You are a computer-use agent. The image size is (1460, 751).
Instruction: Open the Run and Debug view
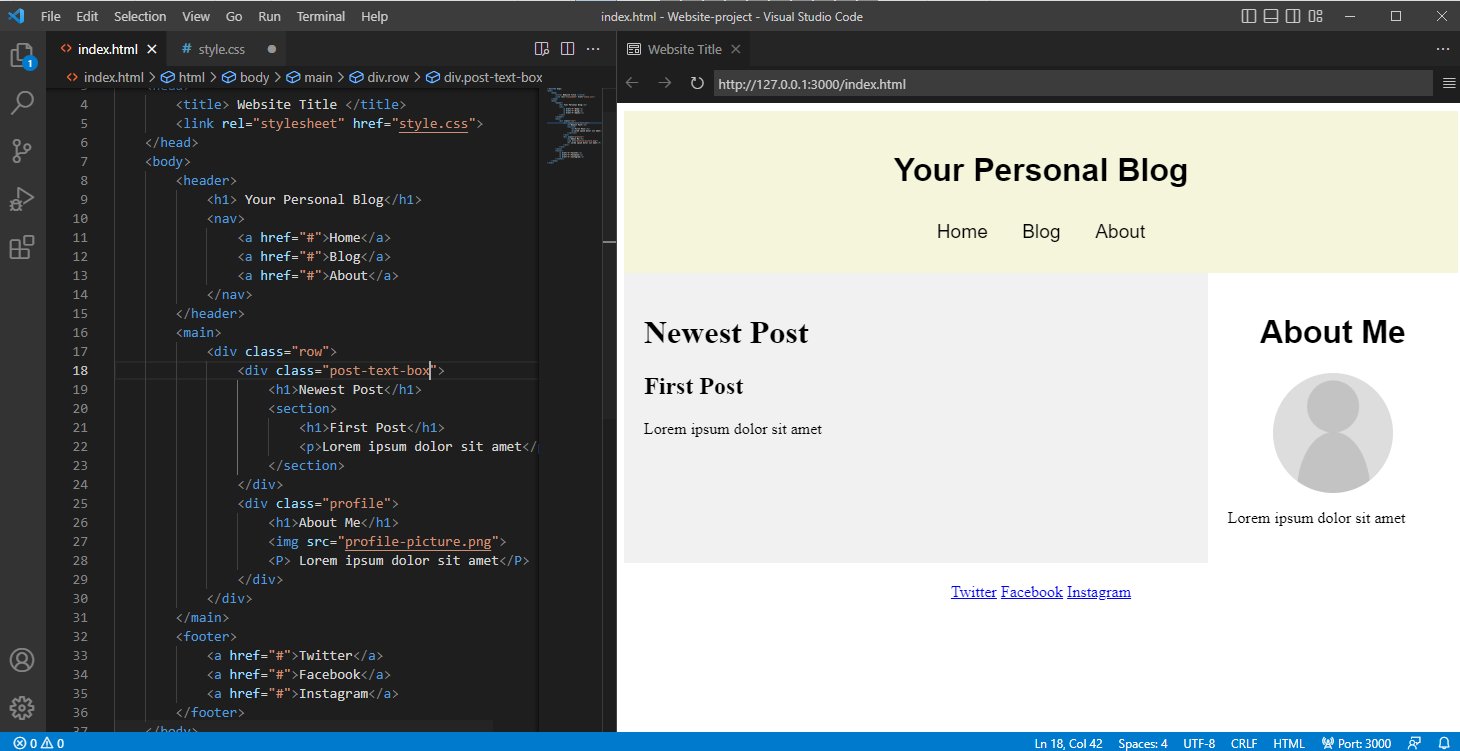click(x=23, y=199)
